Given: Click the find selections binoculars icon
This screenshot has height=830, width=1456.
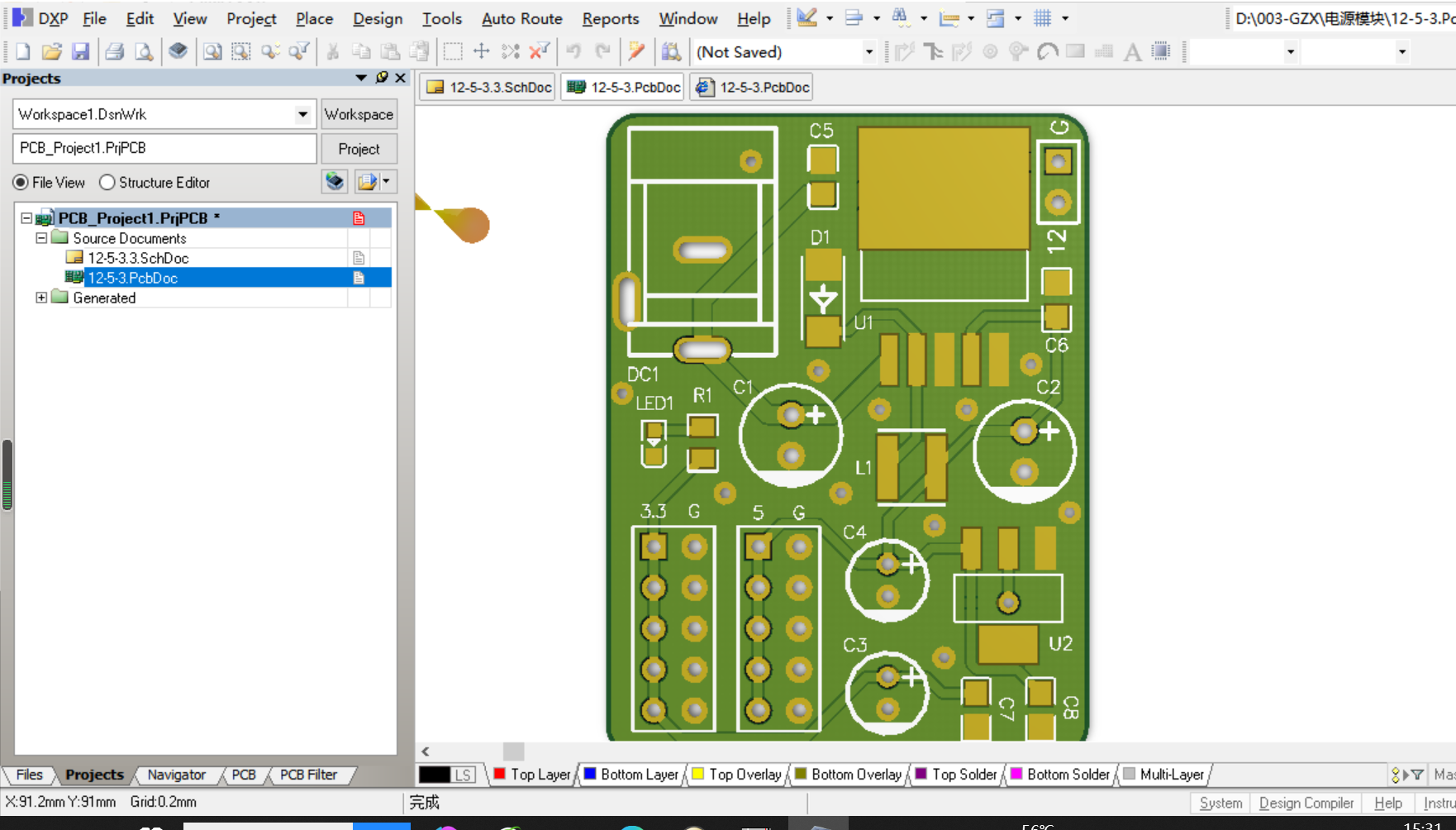Looking at the screenshot, I should pyautogui.click(x=901, y=17).
